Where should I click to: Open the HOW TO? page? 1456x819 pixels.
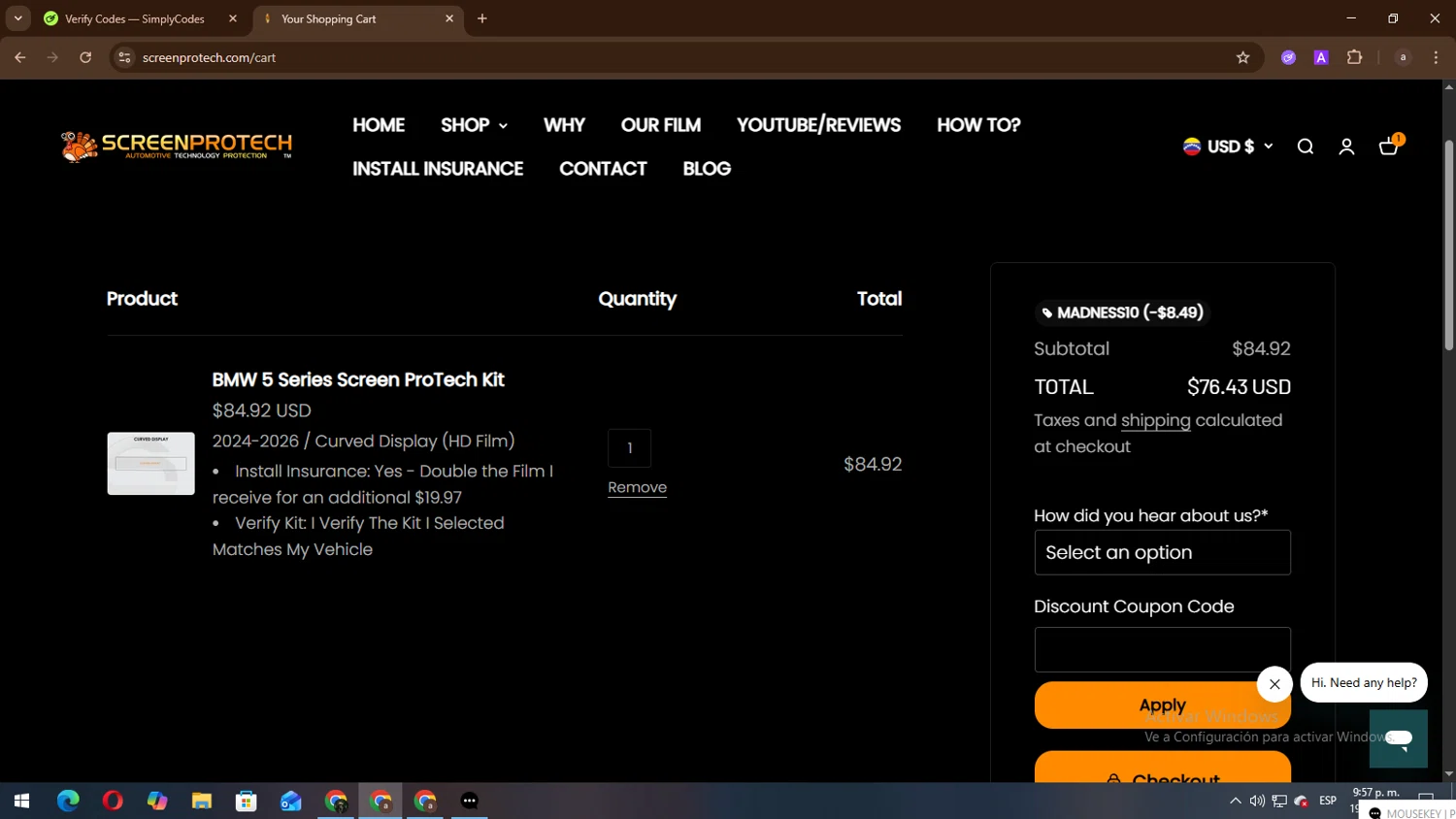(978, 125)
